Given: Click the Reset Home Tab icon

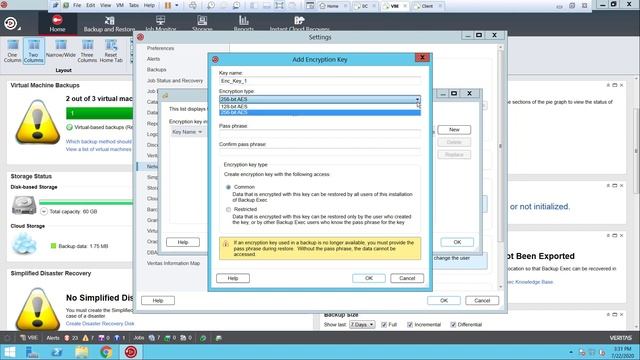Looking at the screenshot, I should pyautogui.click(x=111, y=51).
